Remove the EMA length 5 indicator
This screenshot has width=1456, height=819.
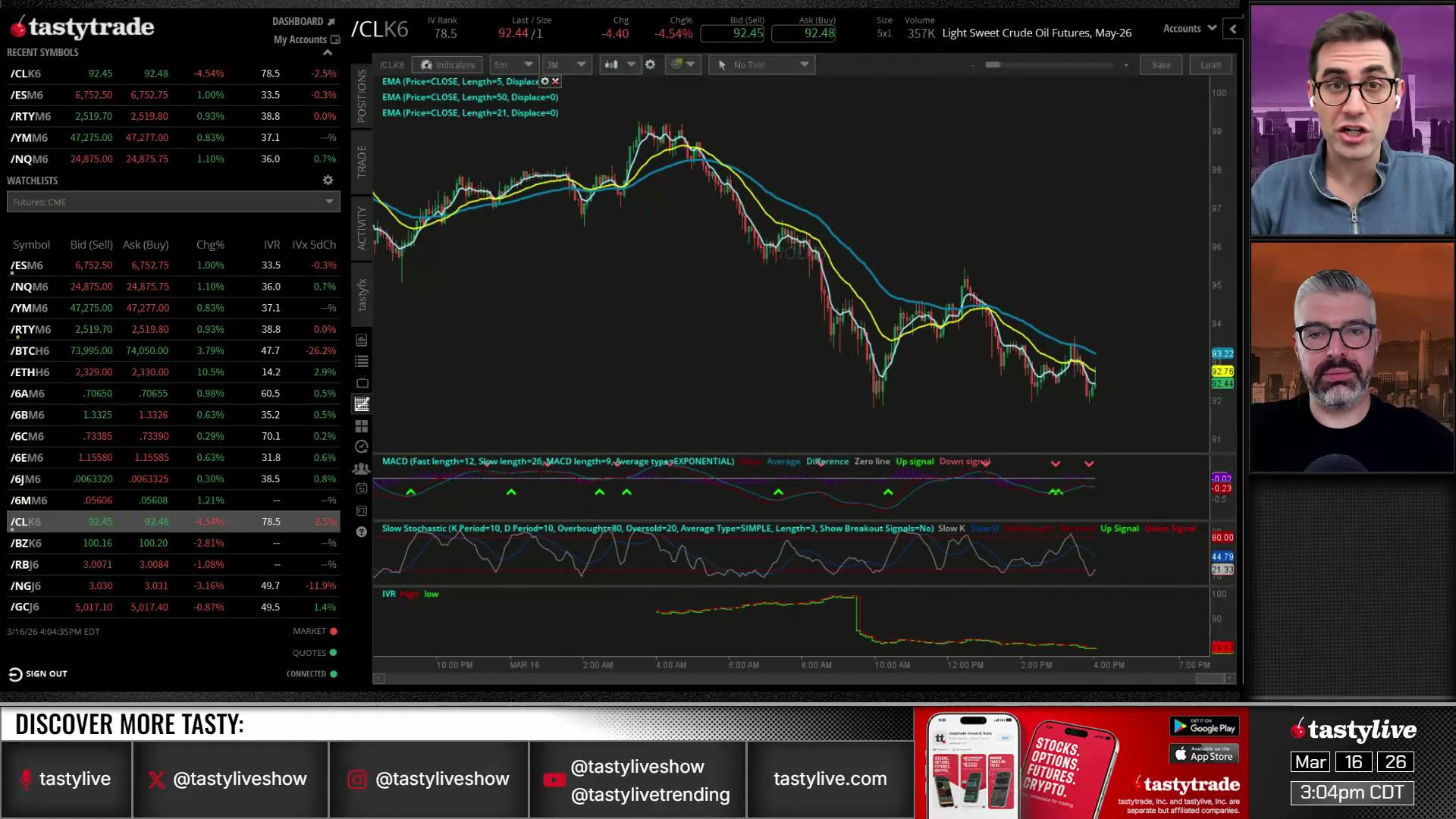(556, 81)
